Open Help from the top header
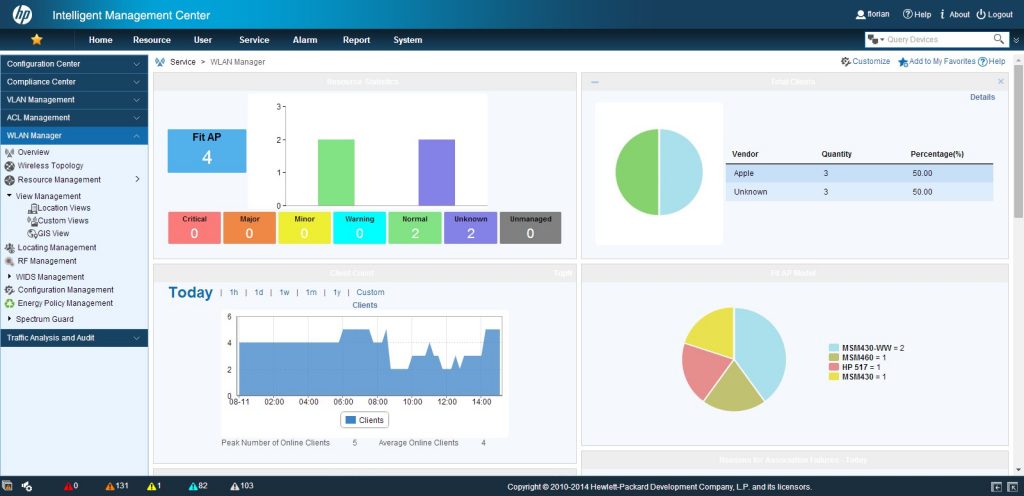 917,14
